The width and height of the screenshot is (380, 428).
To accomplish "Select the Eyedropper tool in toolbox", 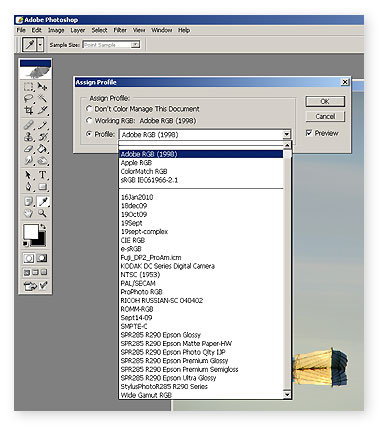I will [42, 202].
